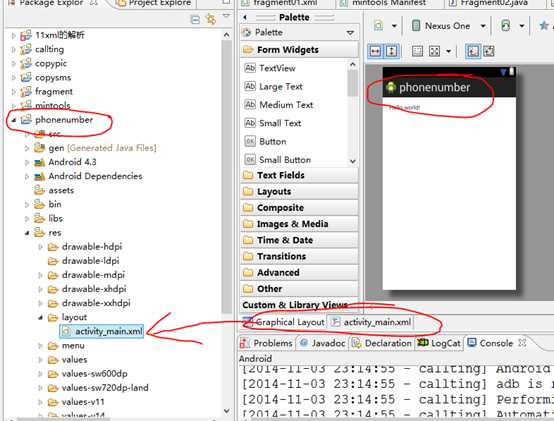Select the copysms project

tap(53, 77)
